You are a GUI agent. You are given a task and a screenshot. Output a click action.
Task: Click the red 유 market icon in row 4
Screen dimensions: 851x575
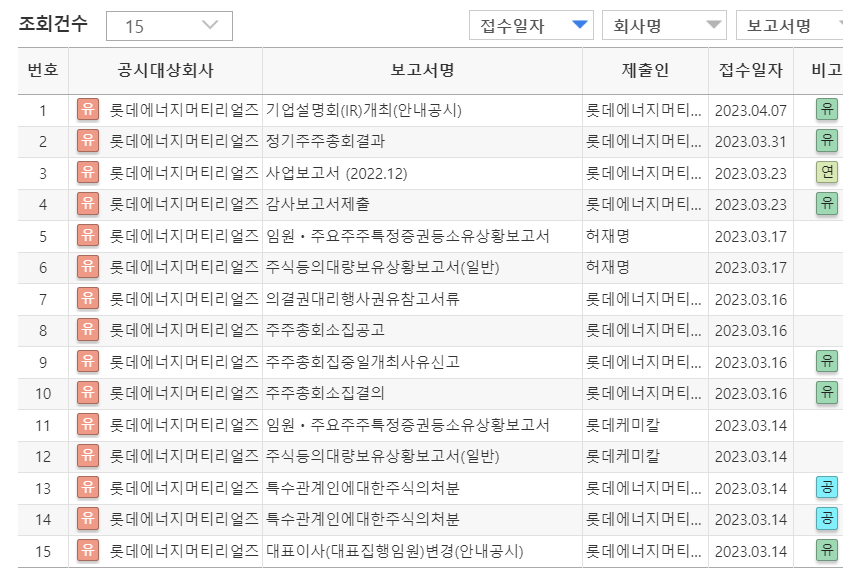click(x=87, y=204)
